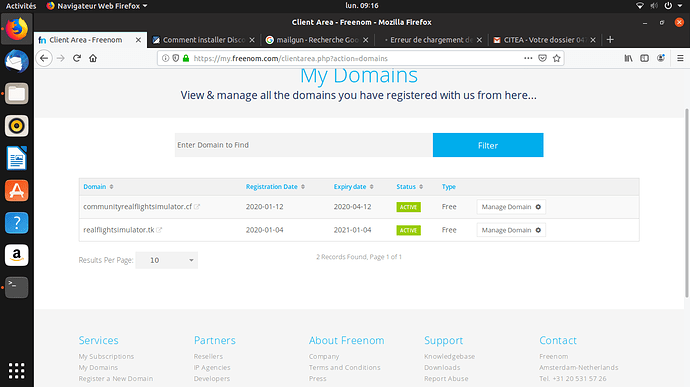Launch Amazon from the dock
Viewport: 690px width, 387px height.
17,255
